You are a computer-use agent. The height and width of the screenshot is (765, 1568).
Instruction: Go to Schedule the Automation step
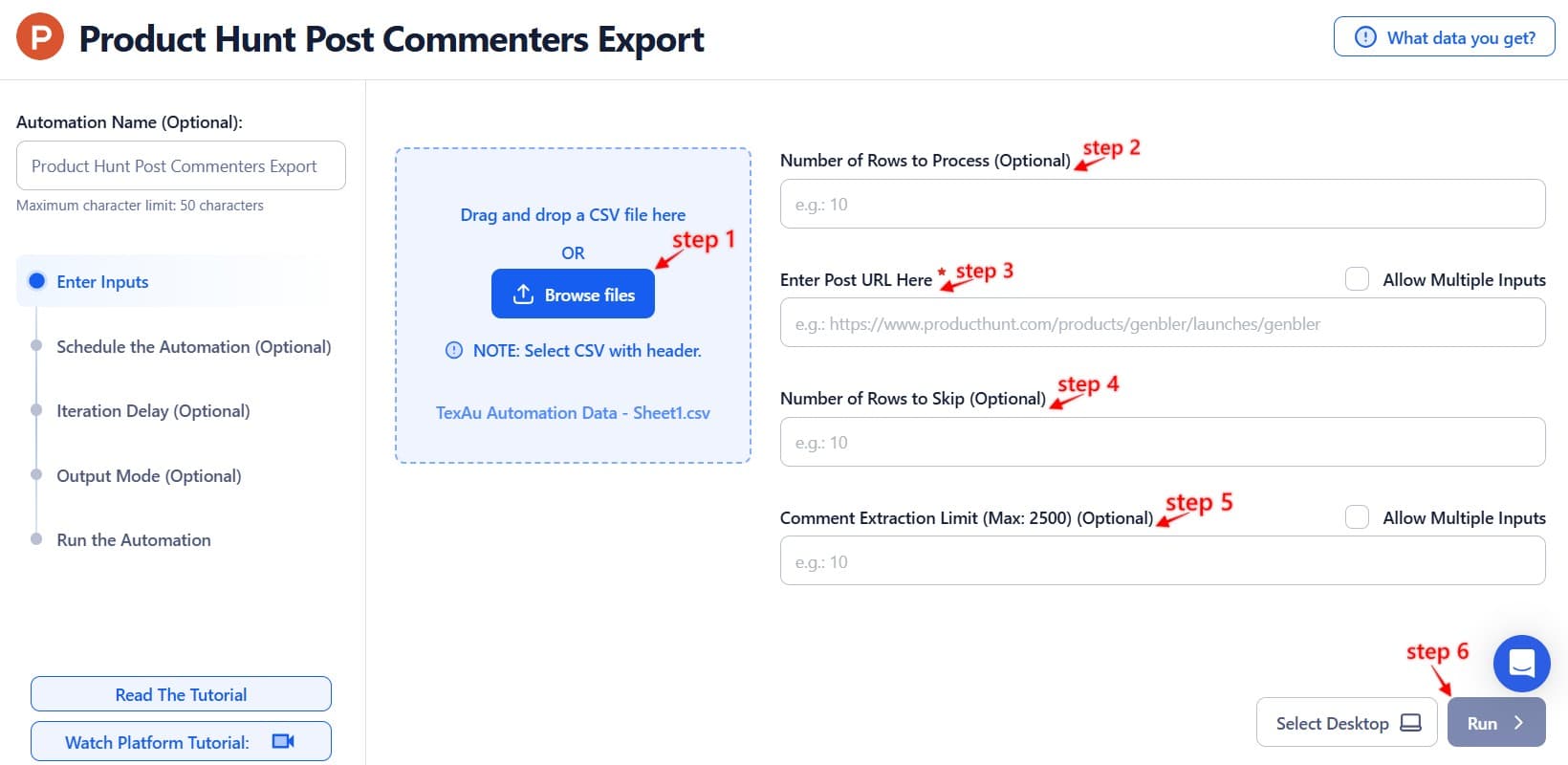(193, 346)
